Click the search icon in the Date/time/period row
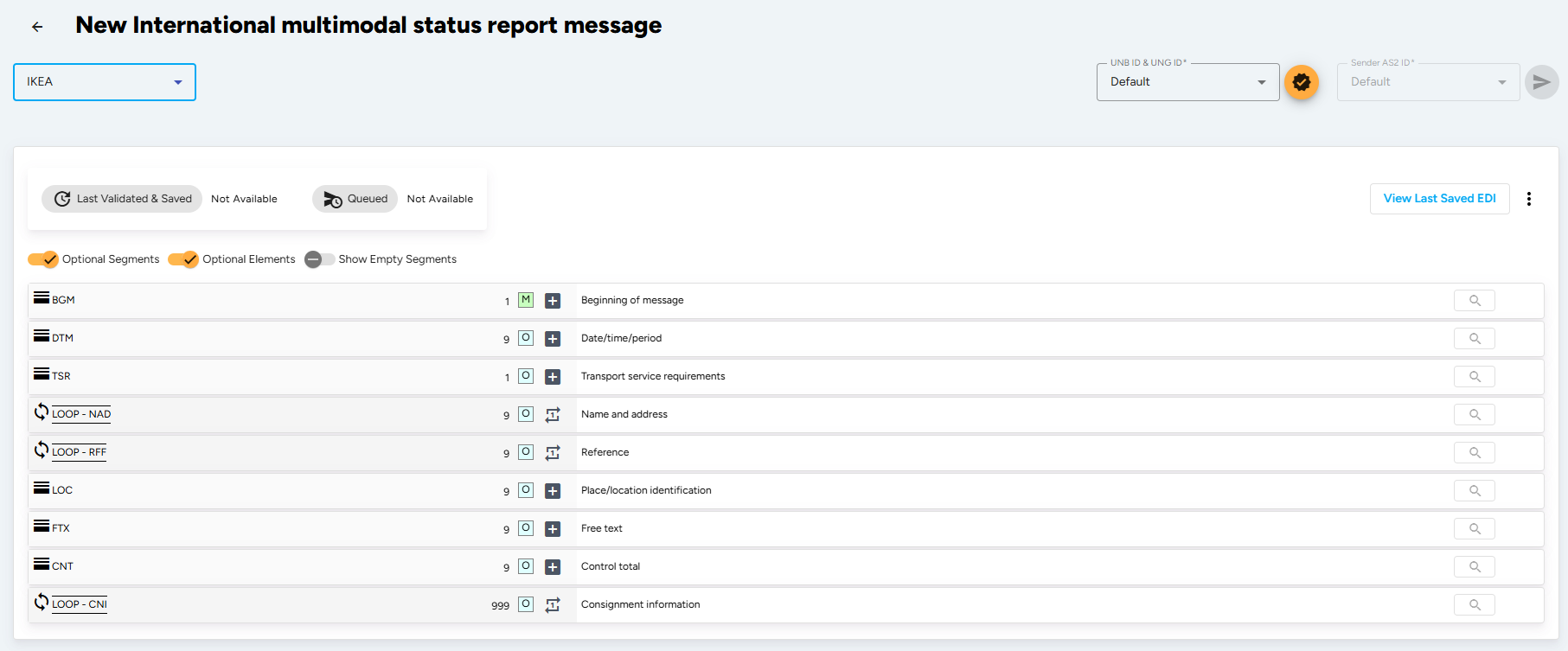 (1475, 339)
